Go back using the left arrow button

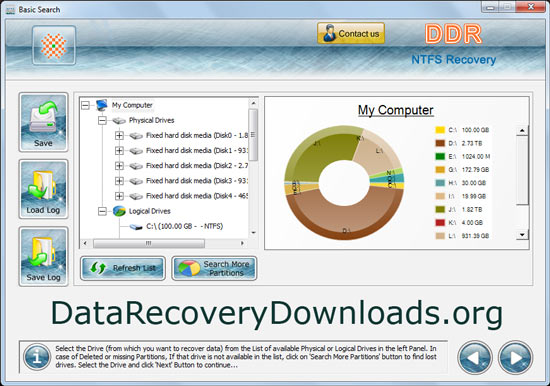coord(475,358)
